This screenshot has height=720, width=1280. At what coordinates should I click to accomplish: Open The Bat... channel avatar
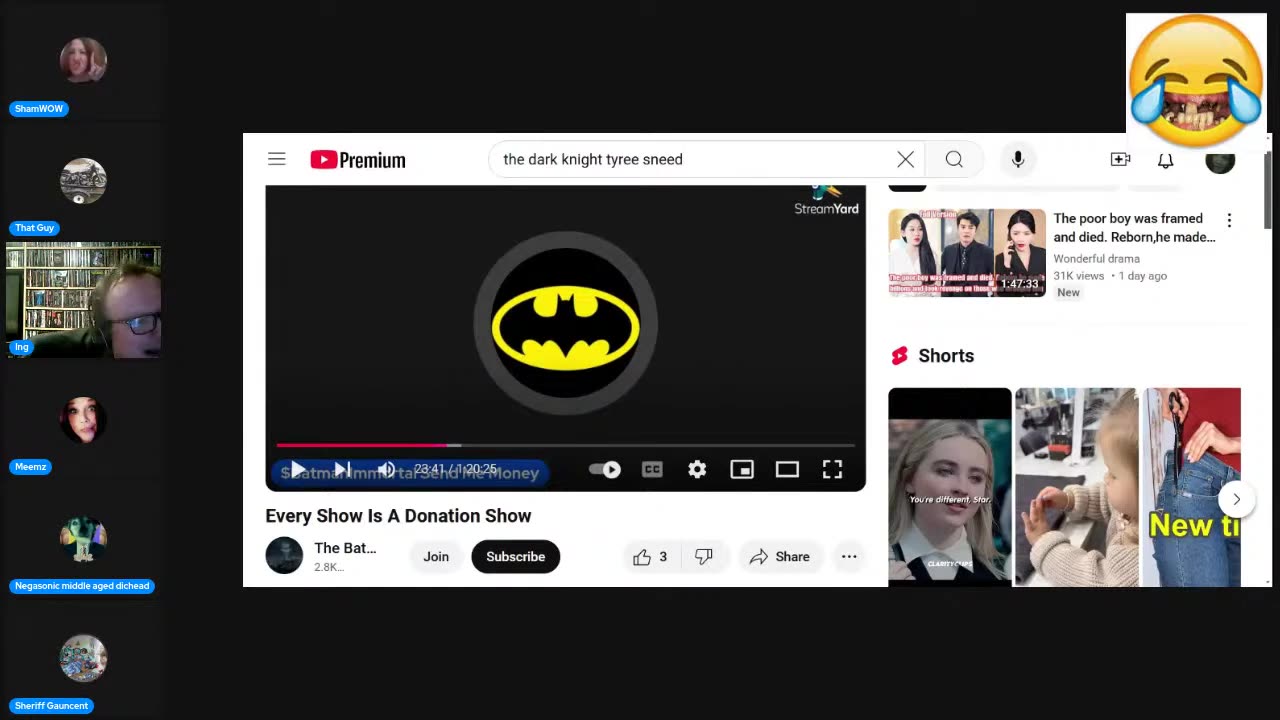point(284,556)
